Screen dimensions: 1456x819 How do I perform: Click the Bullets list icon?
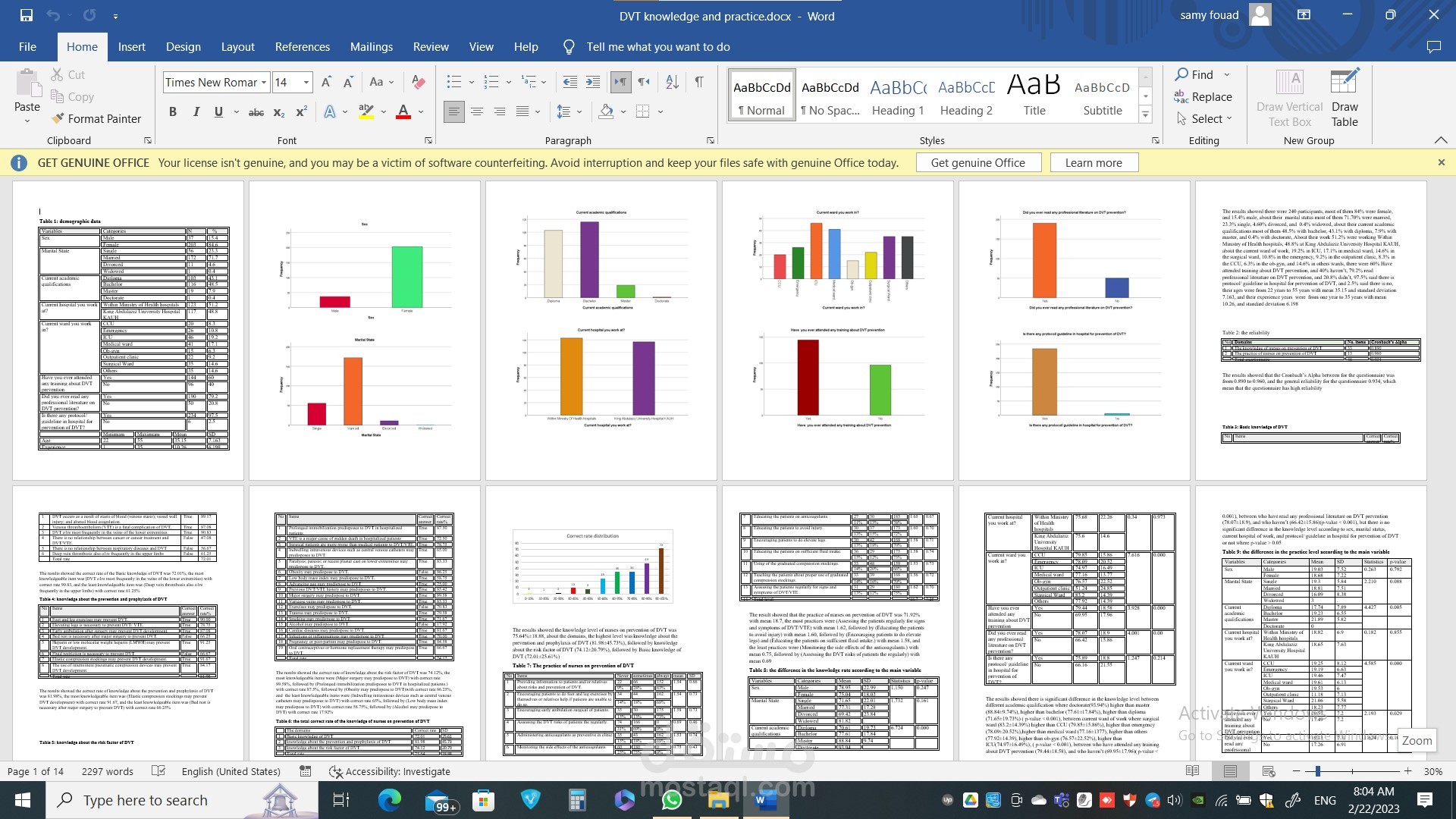[454, 82]
